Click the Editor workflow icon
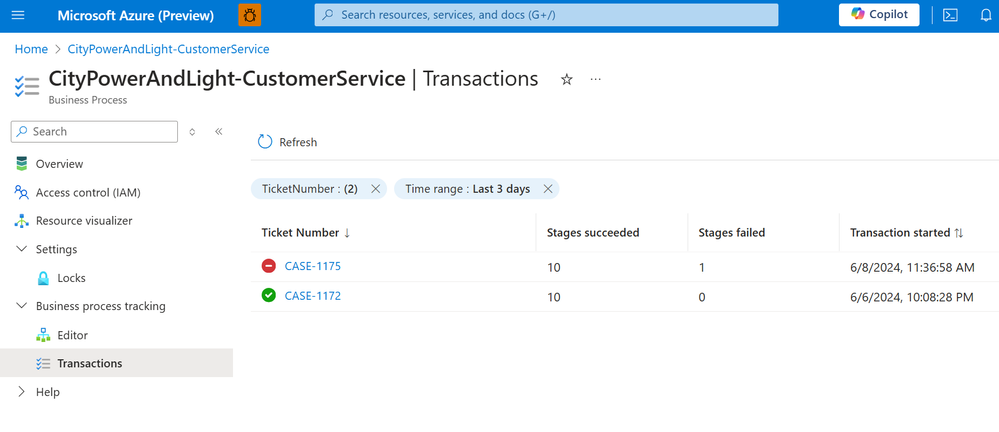This screenshot has width=999, height=432. [43, 335]
